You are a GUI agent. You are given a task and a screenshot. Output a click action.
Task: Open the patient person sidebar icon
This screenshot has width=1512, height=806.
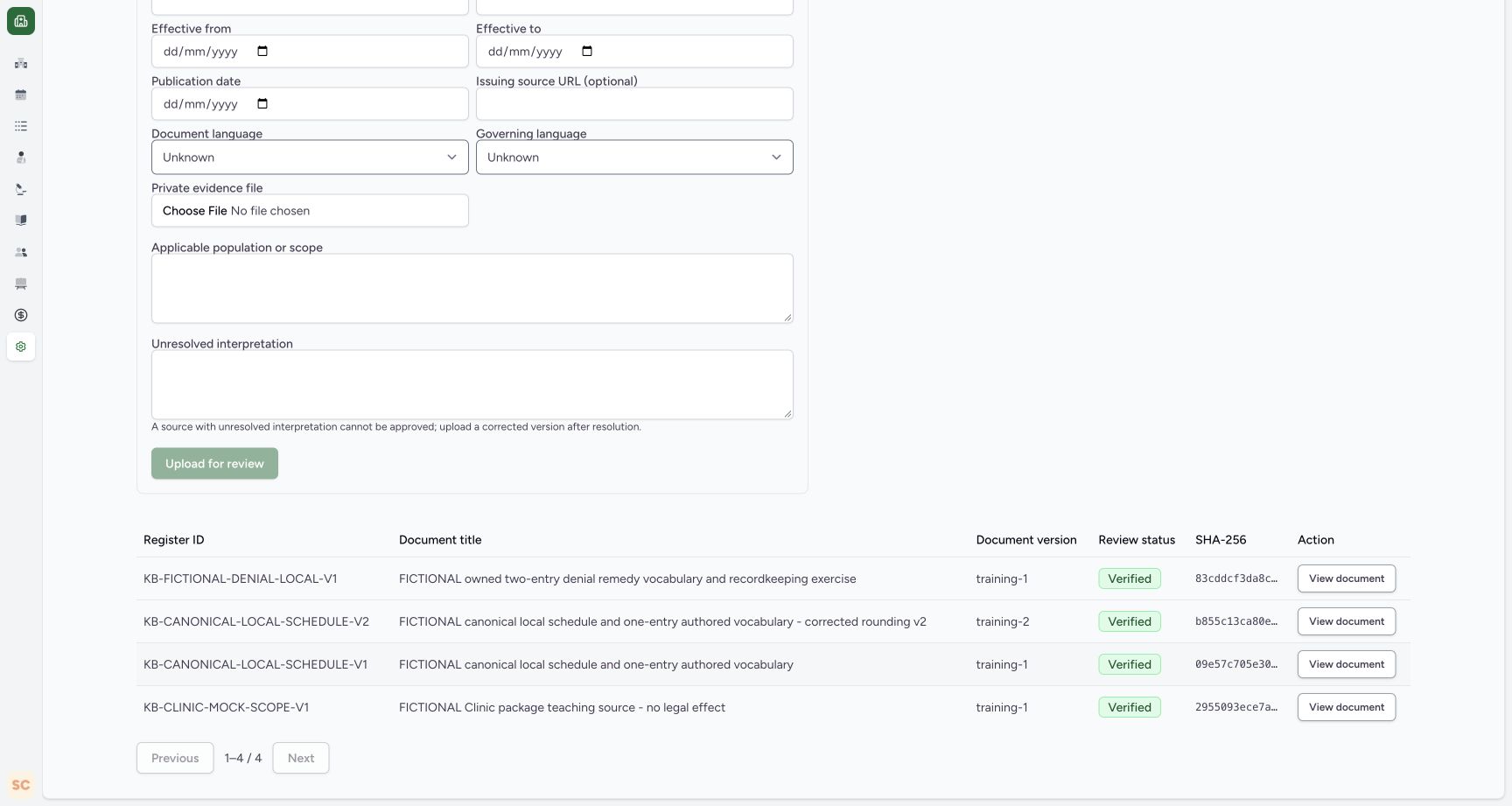(x=21, y=158)
